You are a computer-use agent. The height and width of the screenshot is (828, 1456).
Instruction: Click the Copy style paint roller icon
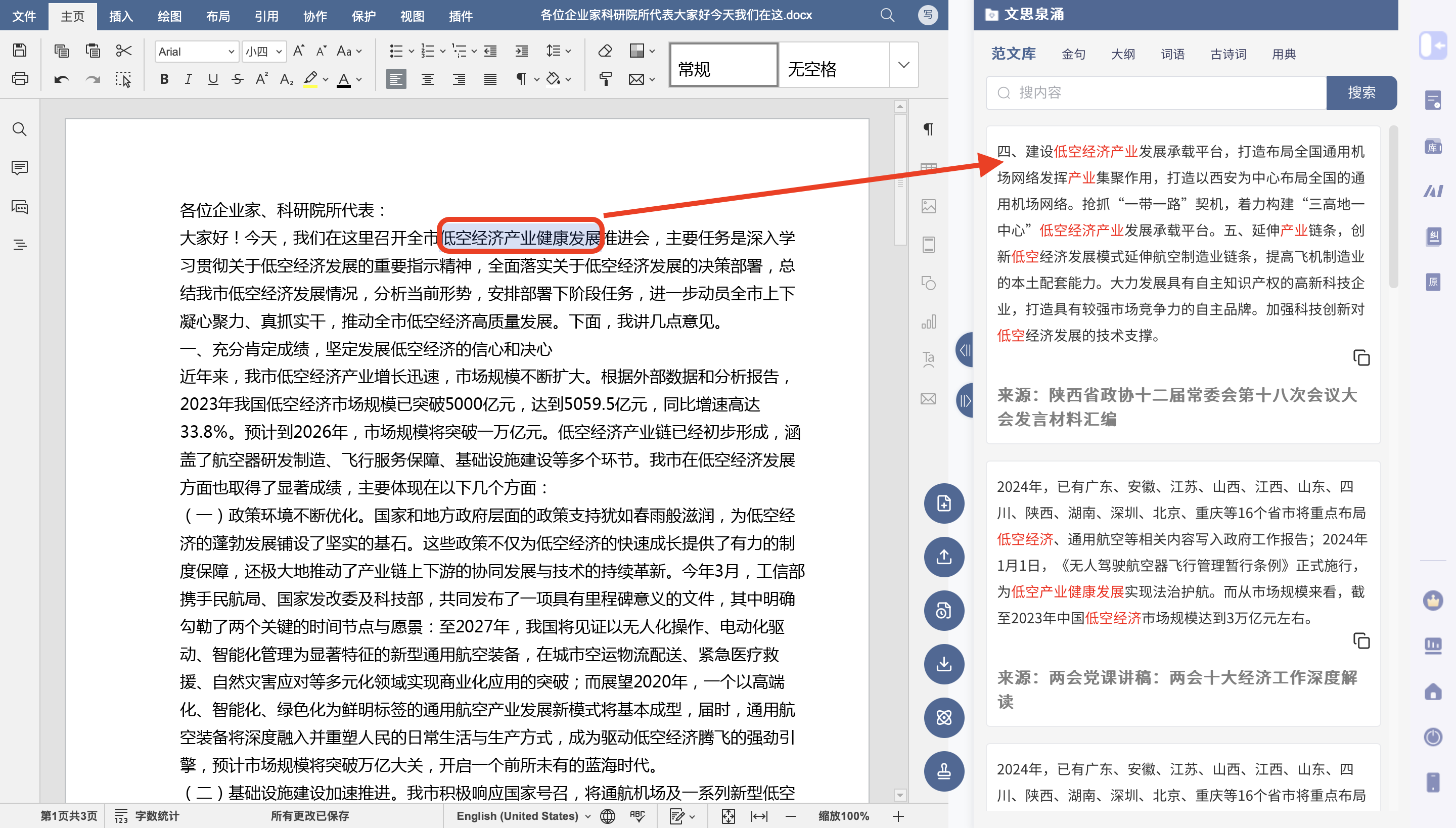[x=605, y=79]
